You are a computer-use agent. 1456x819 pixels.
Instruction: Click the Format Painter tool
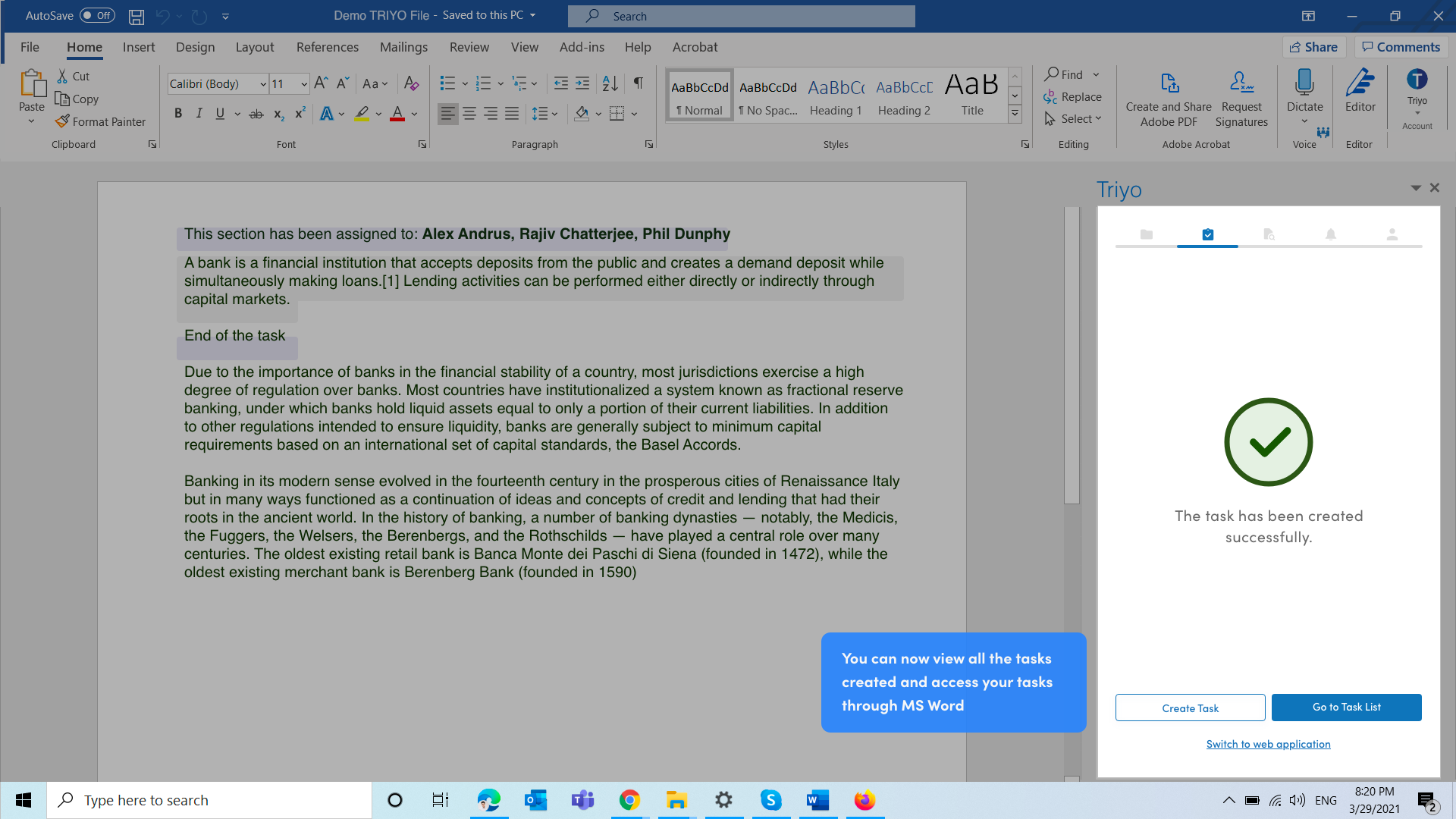click(x=100, y=121)
